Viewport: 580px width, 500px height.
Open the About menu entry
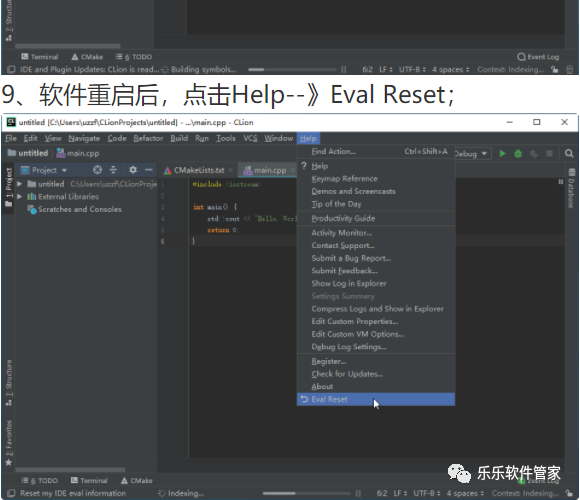(x=376, y=386)
